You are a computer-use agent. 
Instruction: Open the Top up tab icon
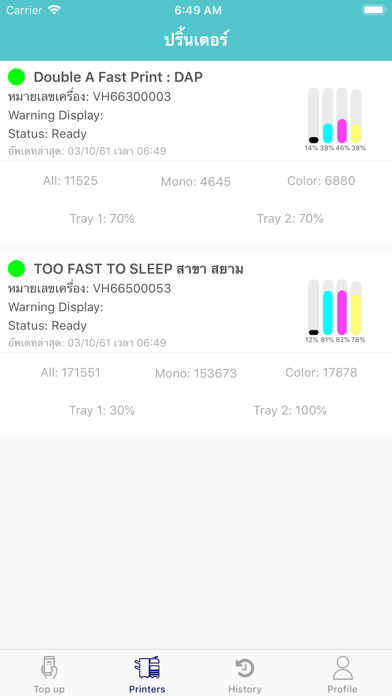[x=49, y=667]
